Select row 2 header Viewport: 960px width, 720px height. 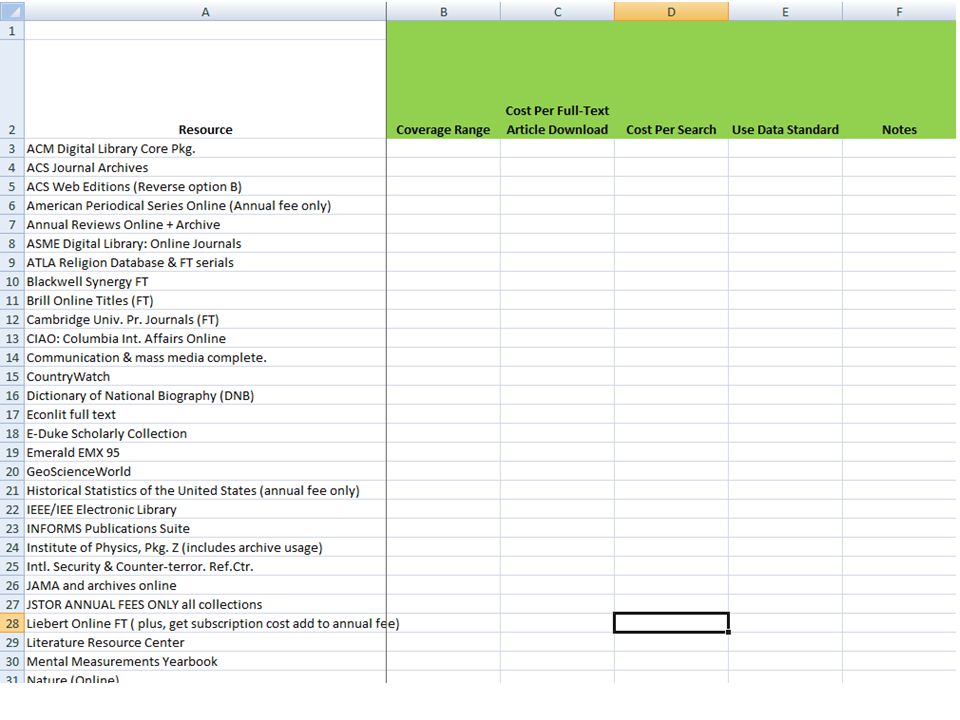(12, 89)
